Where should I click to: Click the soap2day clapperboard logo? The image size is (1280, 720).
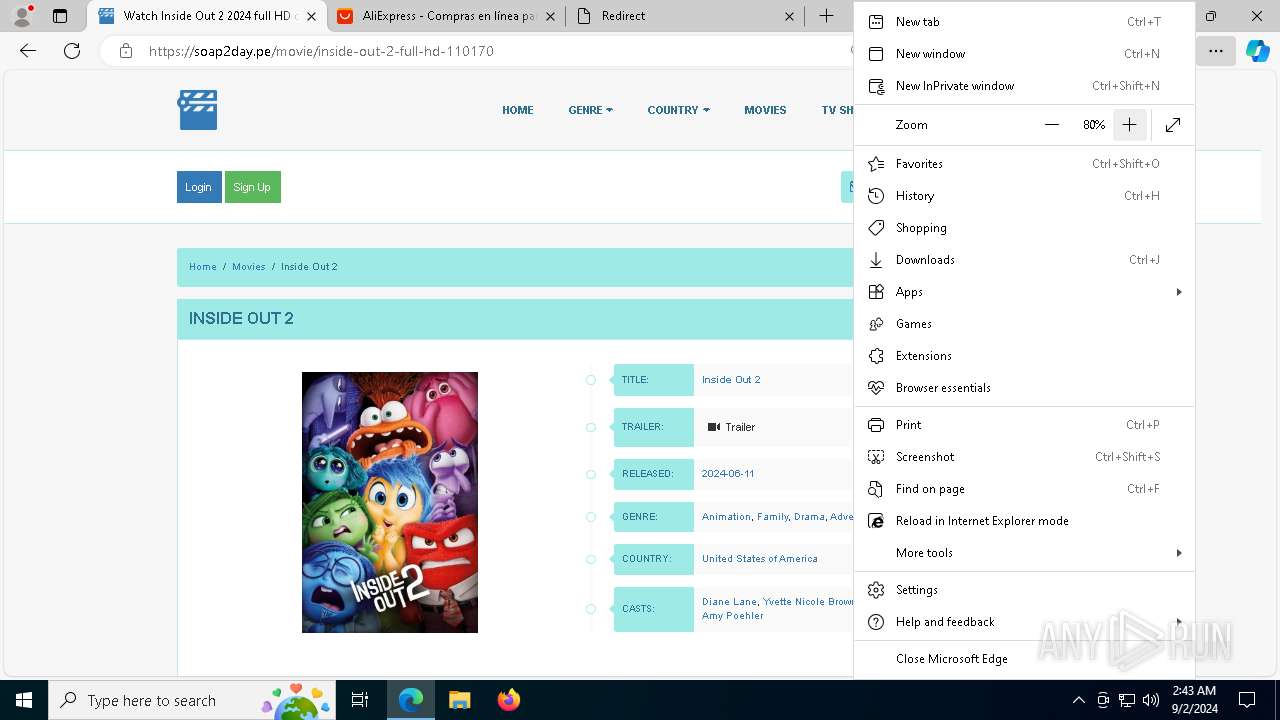coord(198,110)
